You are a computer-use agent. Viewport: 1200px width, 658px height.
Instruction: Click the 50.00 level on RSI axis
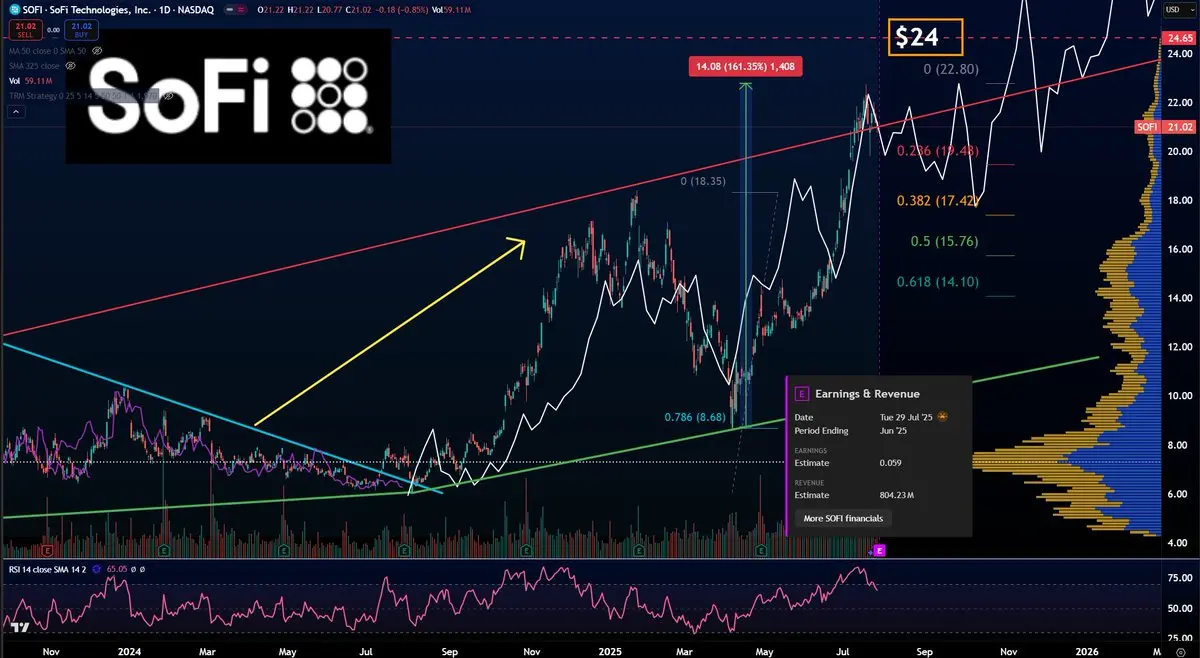1179,608
